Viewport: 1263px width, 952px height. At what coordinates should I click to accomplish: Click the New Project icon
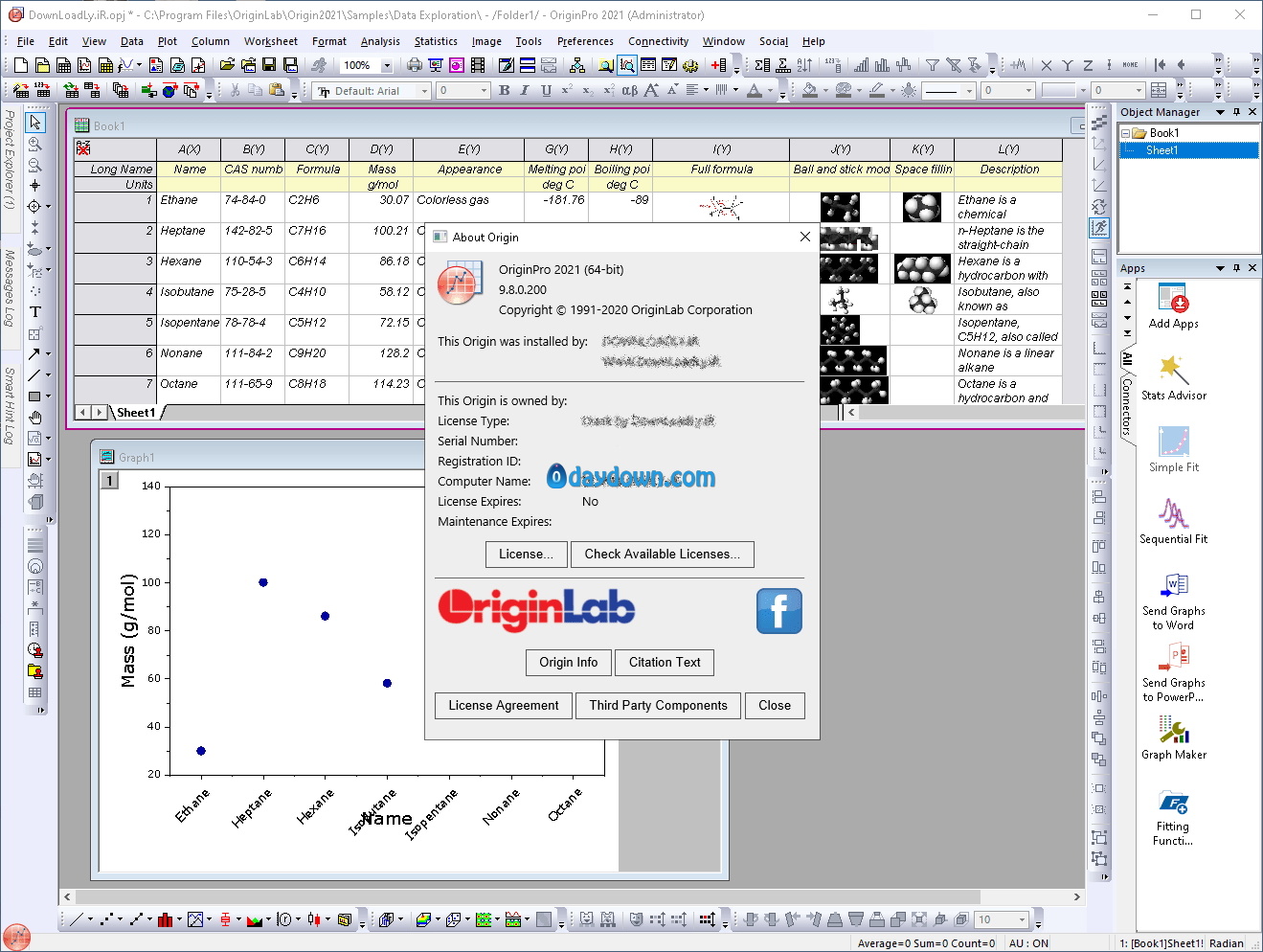coord(21,65)
